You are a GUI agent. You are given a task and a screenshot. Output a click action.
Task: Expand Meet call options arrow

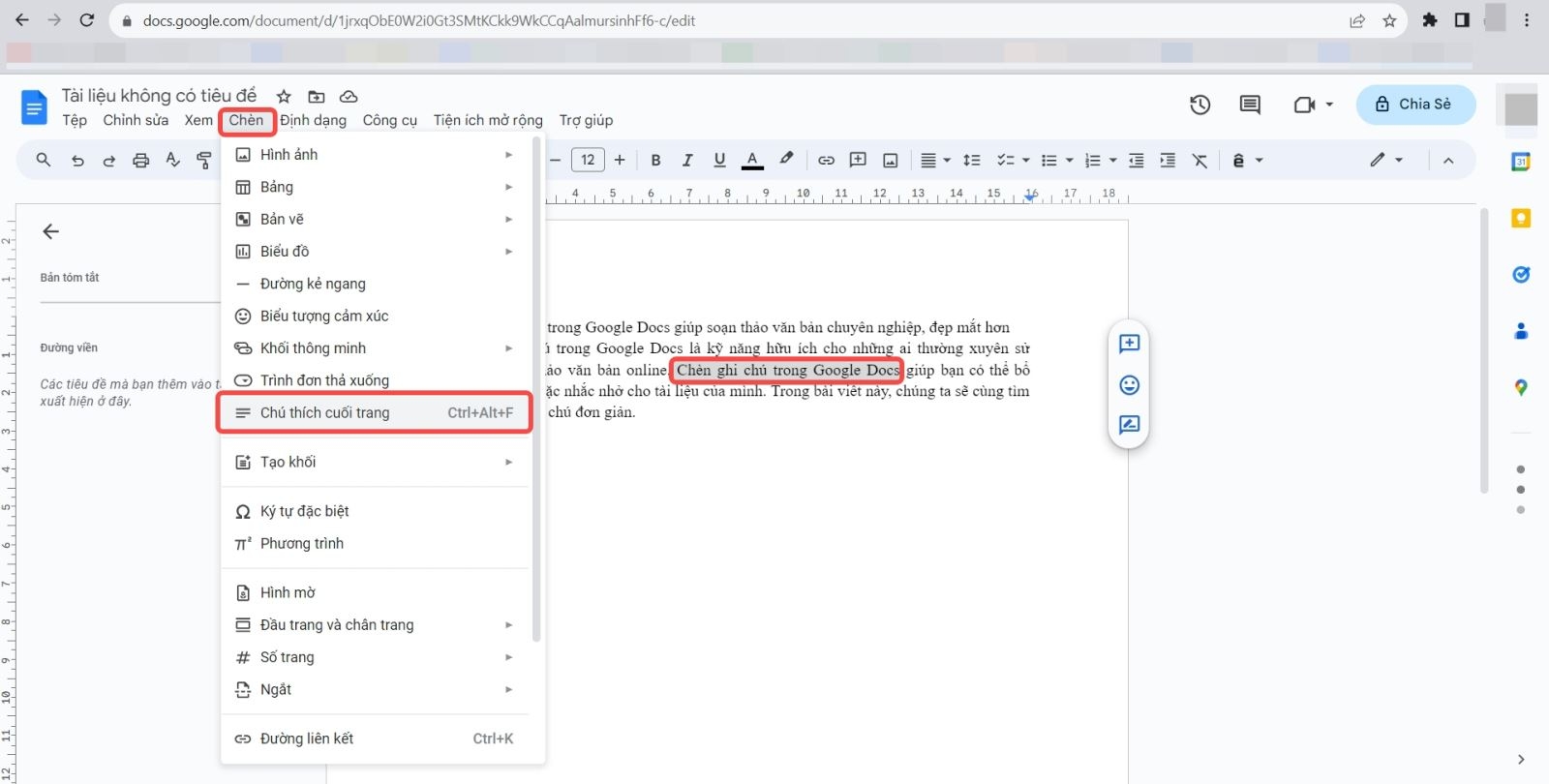click(x=1329, y=105)
